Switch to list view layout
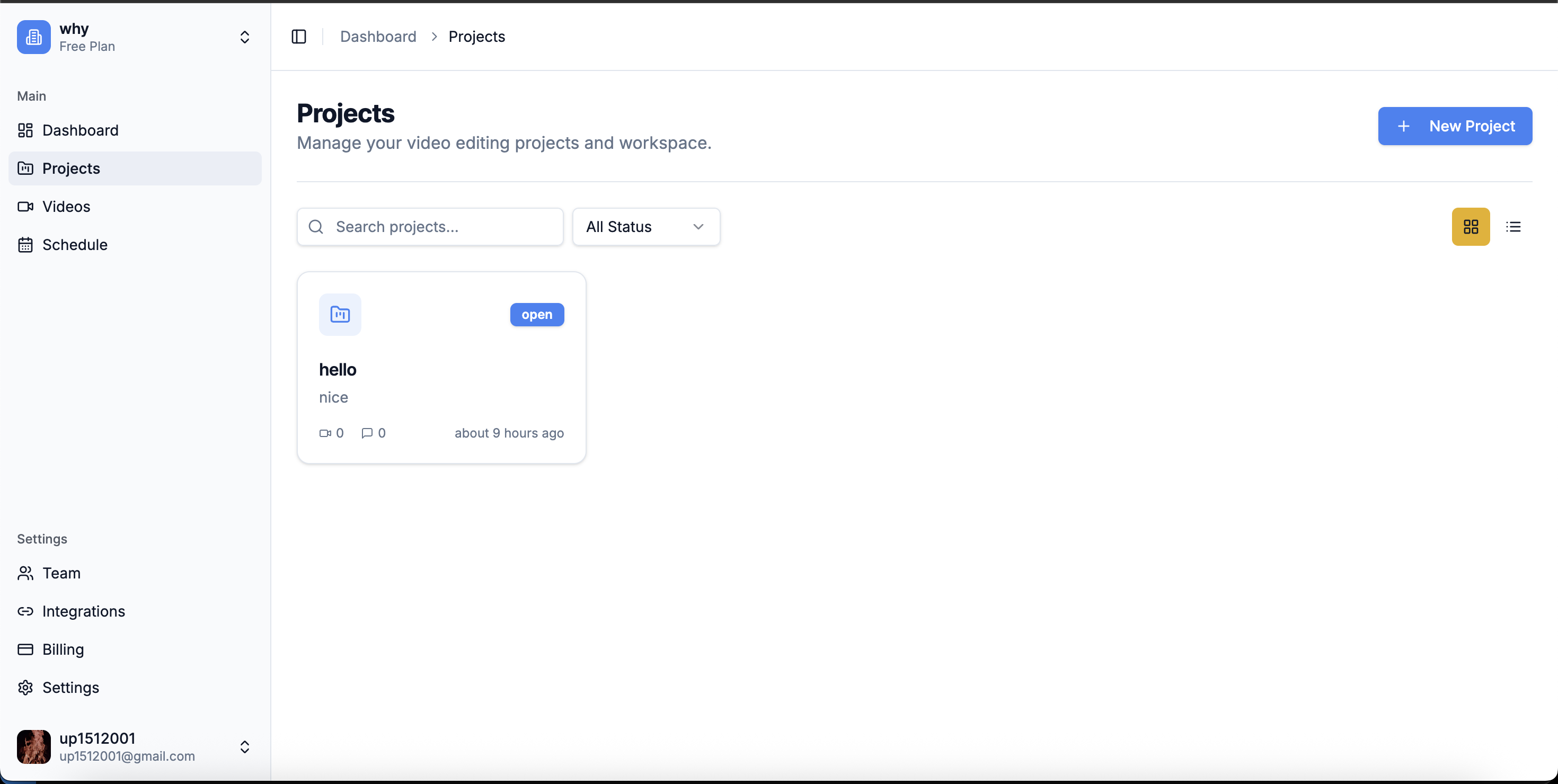This screenshot has height=784, width=1558. [1513, 227]
